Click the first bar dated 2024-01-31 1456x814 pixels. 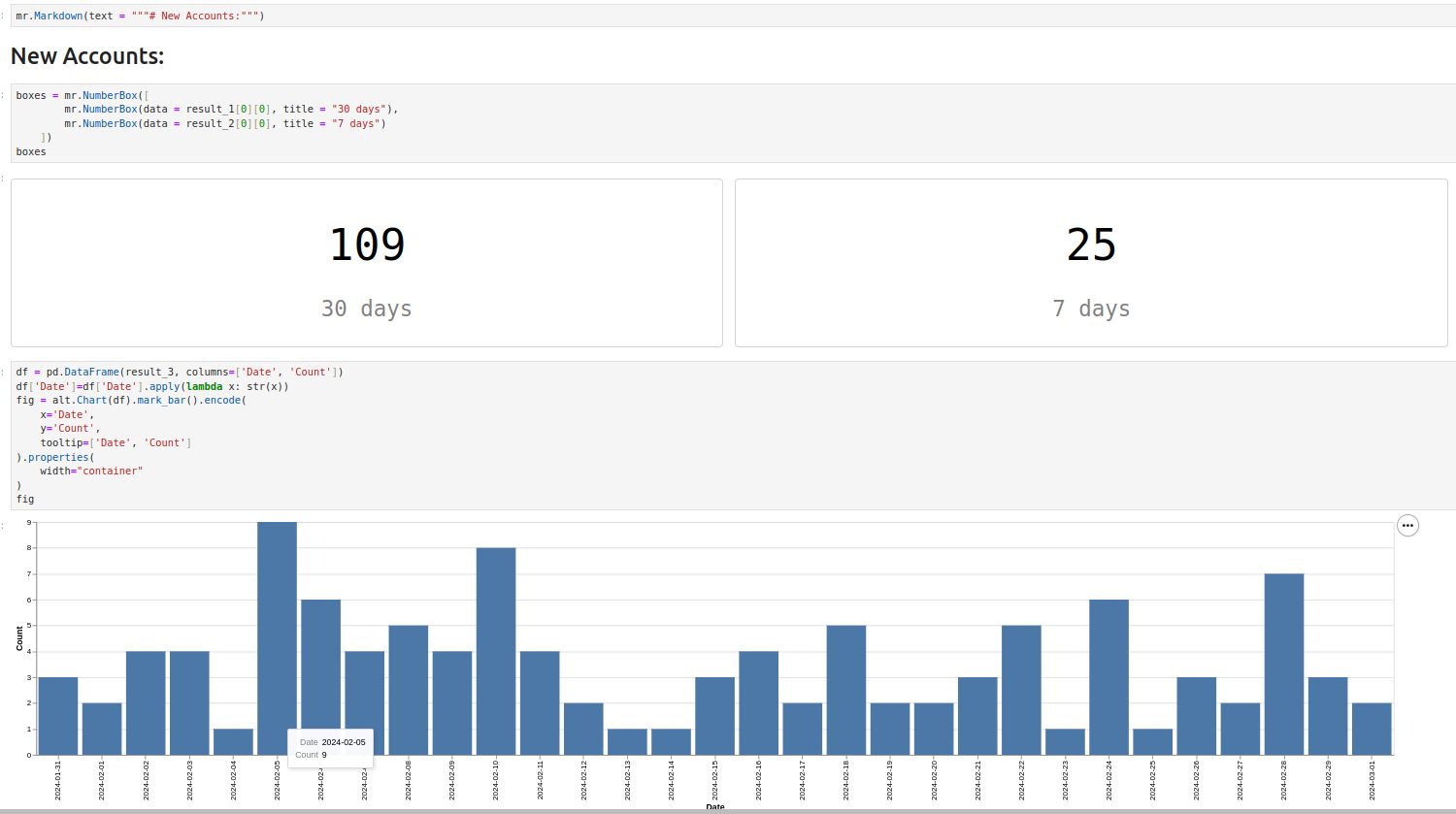(58, 716)
